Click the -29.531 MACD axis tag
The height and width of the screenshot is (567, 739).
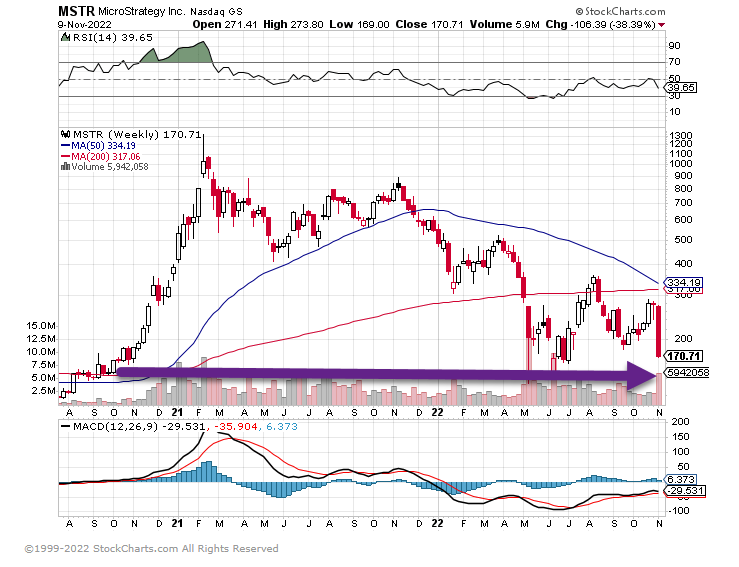[685, 491]
